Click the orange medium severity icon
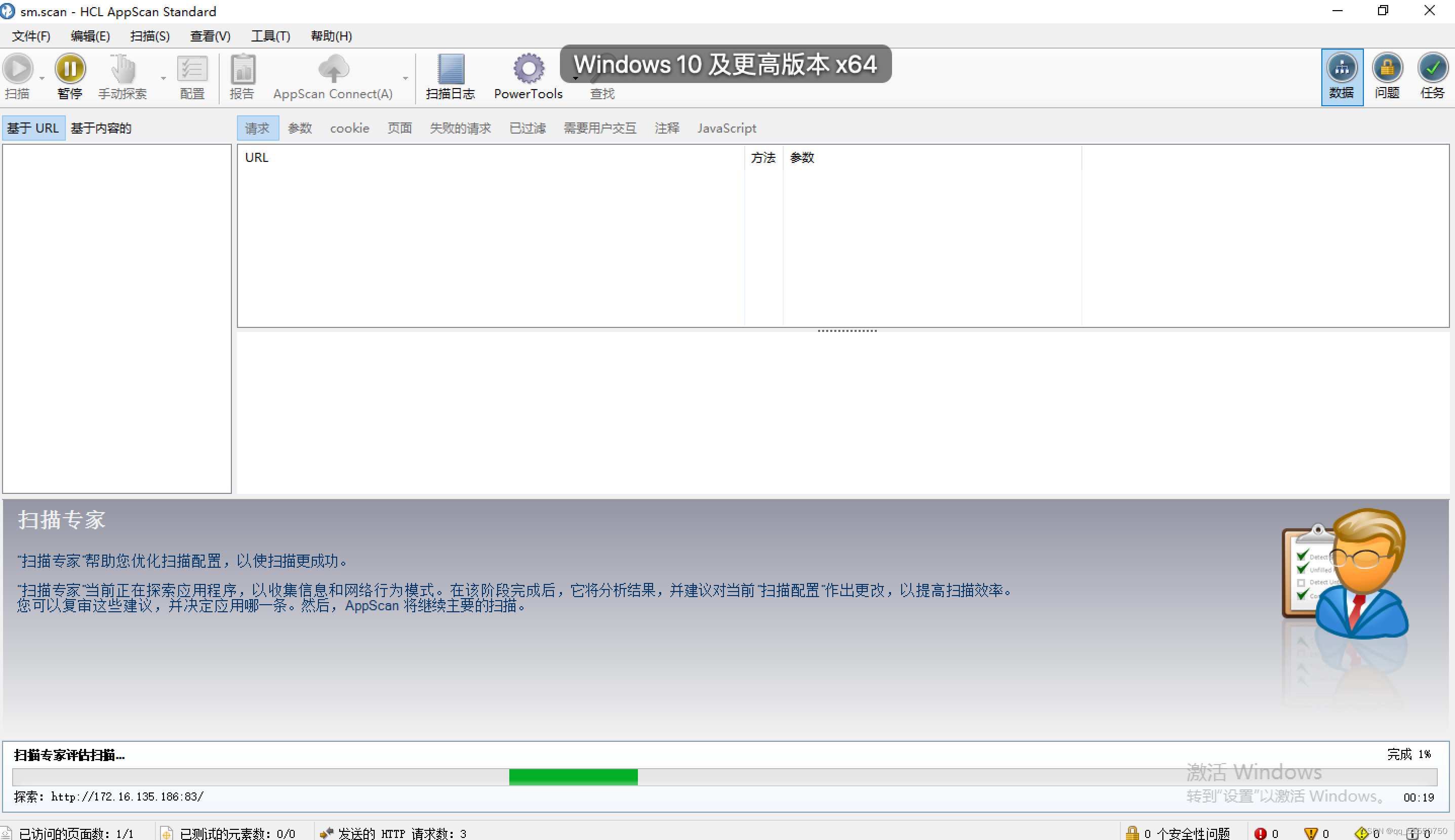1455x840 pixels. [x=1310, y=833]
